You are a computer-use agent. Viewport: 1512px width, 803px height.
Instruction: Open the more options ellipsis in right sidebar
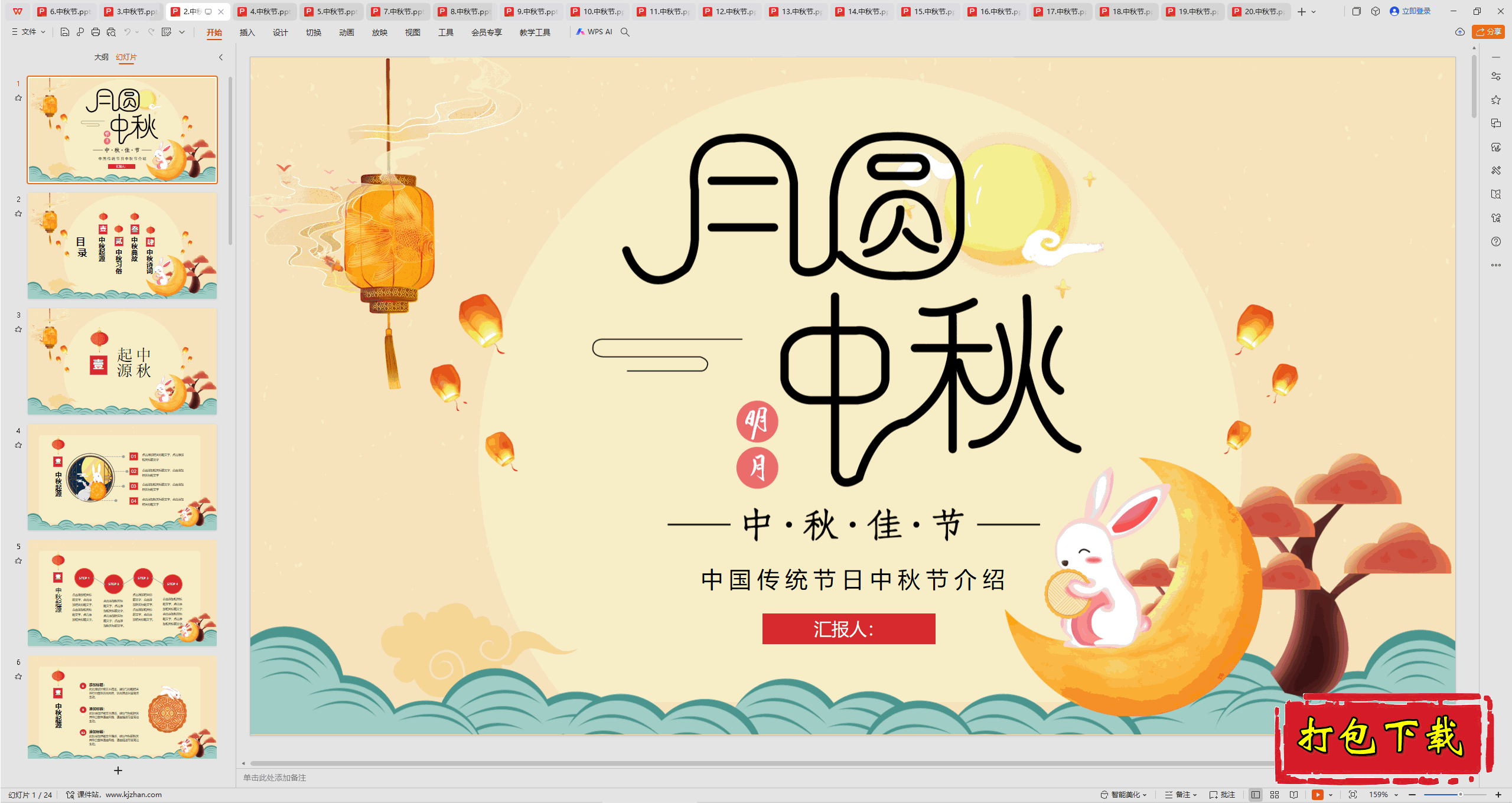coord(1496,265)
